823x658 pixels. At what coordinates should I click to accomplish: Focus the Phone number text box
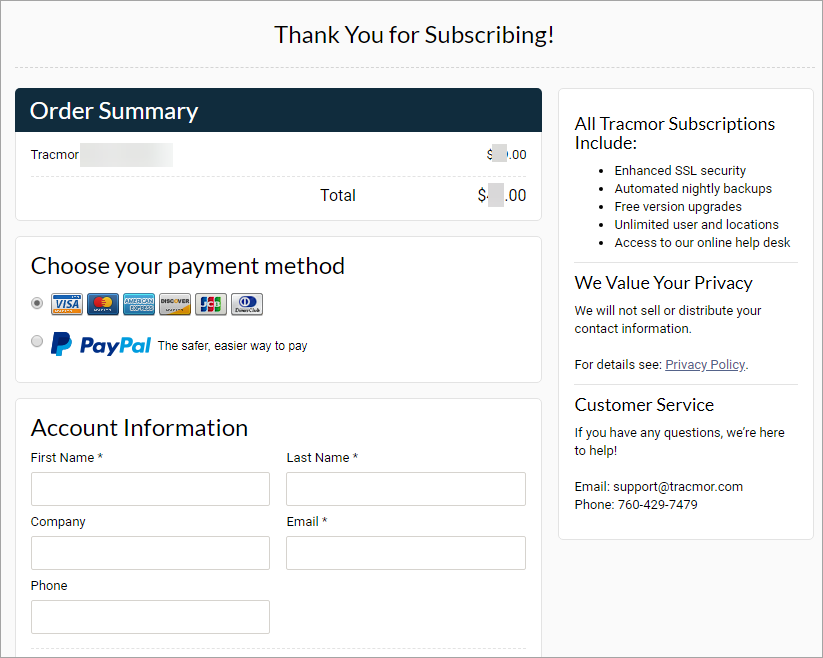150,617
